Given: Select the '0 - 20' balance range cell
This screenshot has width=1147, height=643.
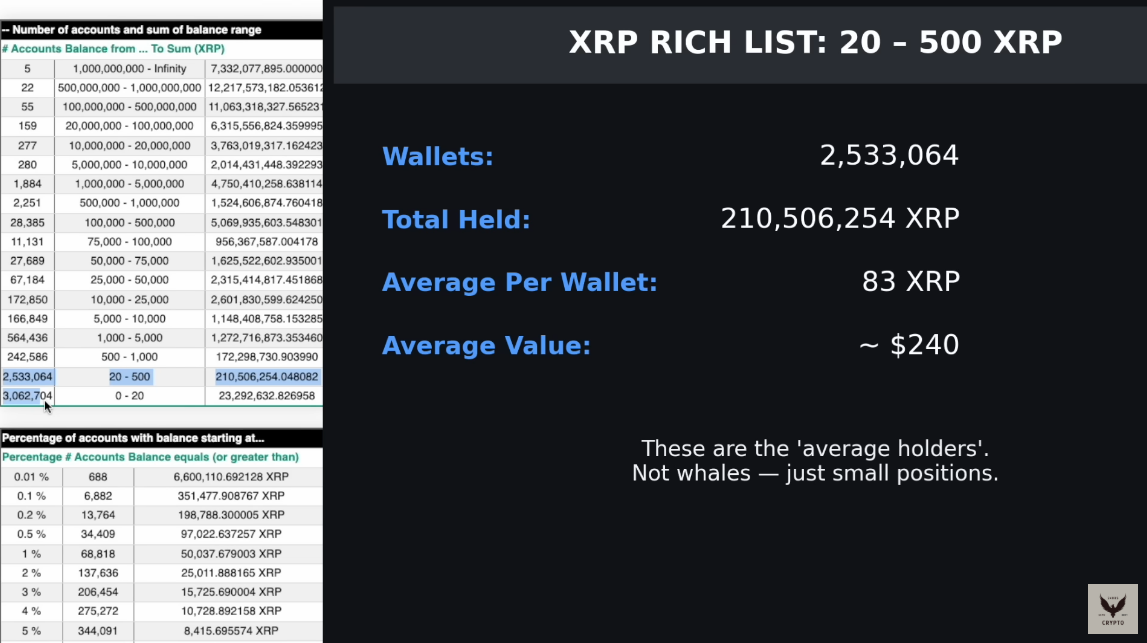Looking at the screenshot, I should (130, 395).
